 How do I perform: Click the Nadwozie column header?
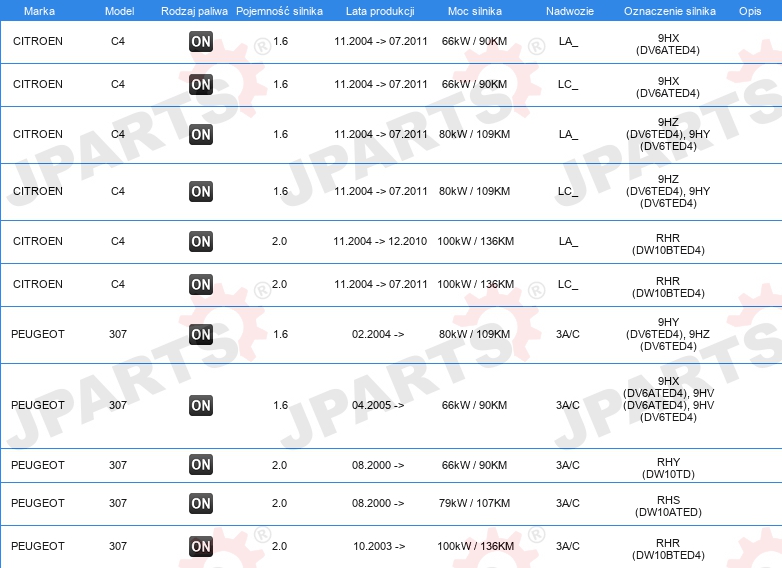570,11
